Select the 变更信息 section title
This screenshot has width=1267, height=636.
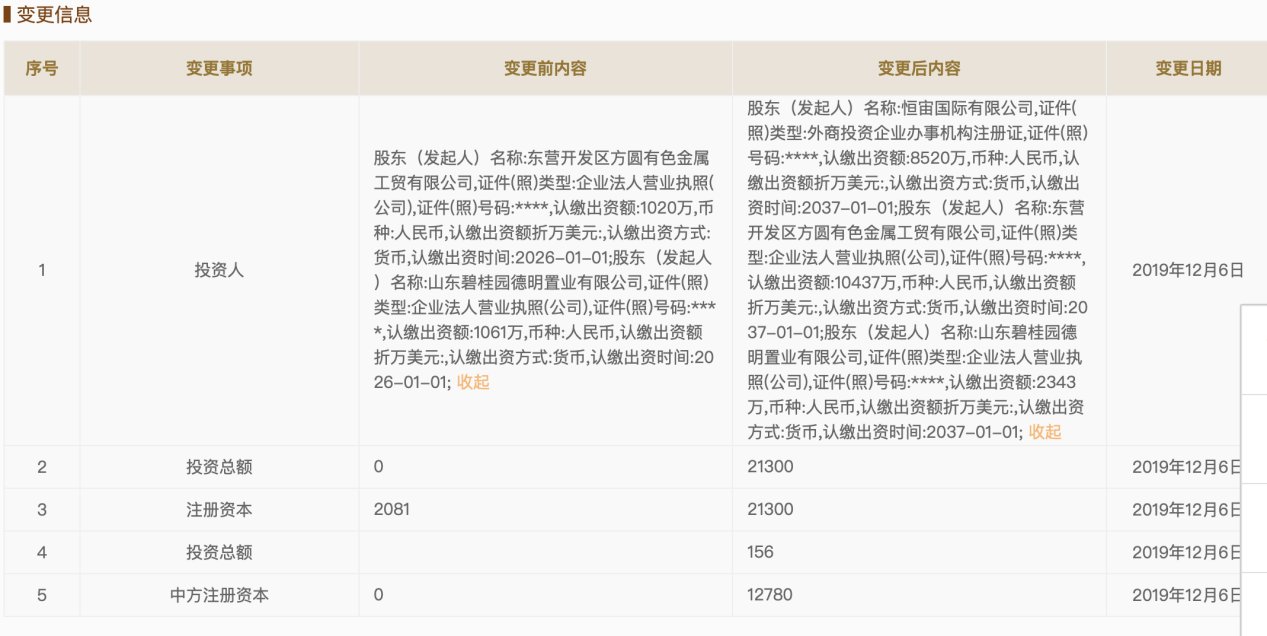point(54,17)
